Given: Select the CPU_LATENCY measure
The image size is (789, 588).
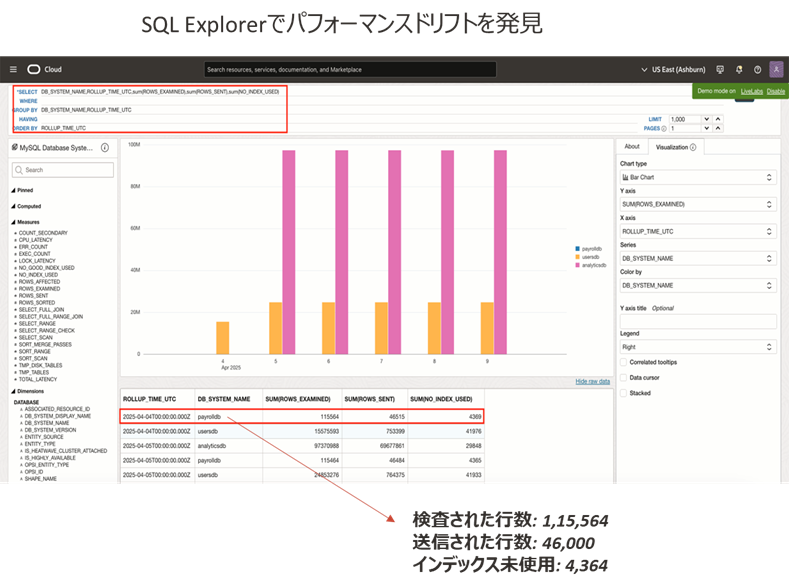Looking at the screenshot, I should click(x=35, y=240).
